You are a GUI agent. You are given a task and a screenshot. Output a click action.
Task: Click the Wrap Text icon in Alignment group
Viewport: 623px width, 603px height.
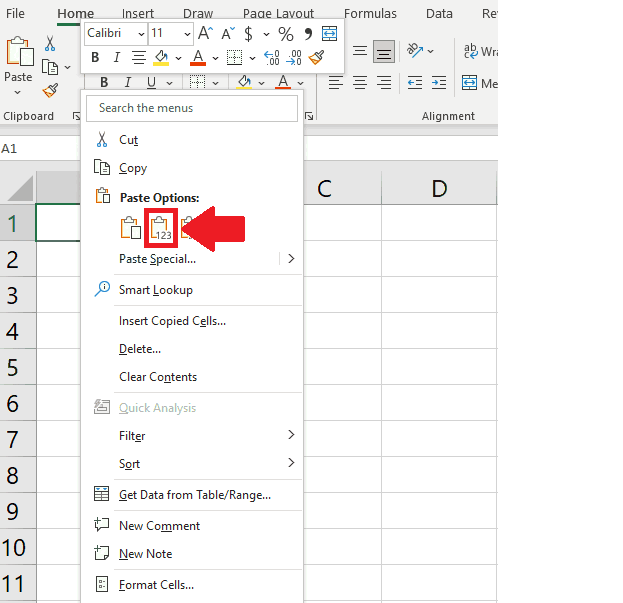pos(471,51)
